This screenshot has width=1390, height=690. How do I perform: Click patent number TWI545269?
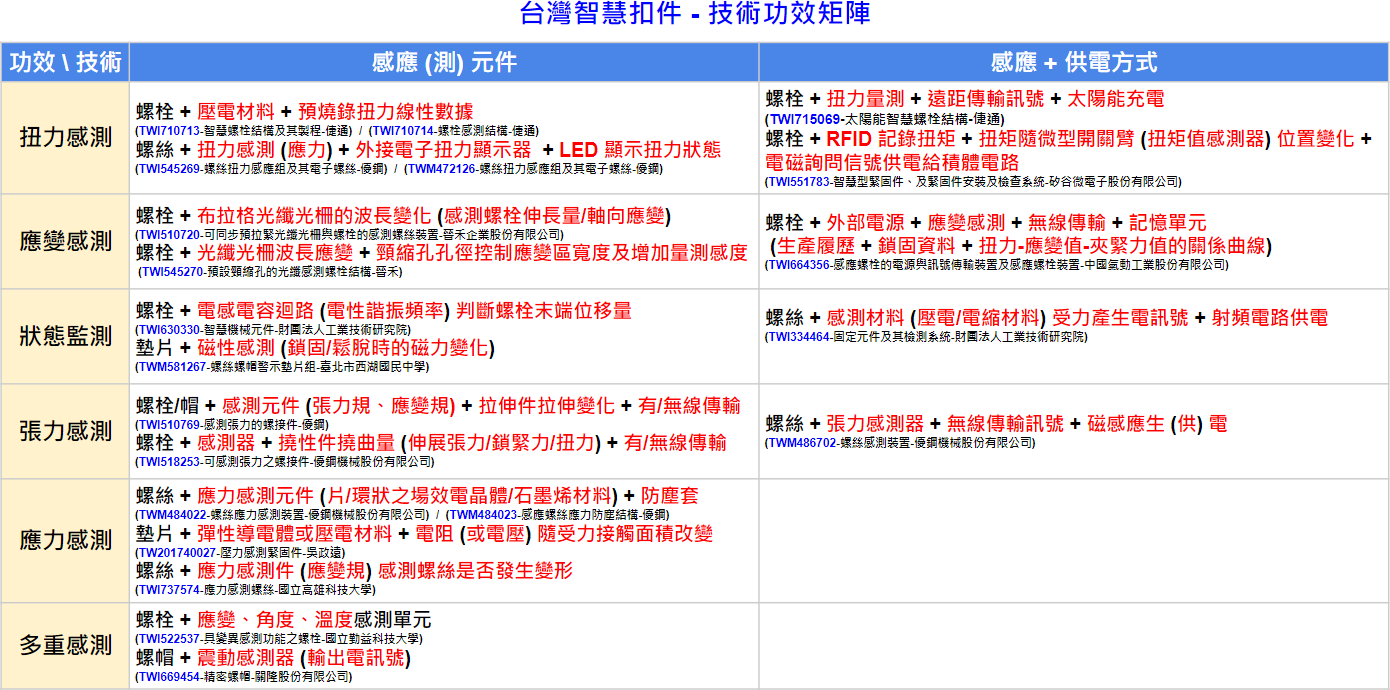point(169,168)
